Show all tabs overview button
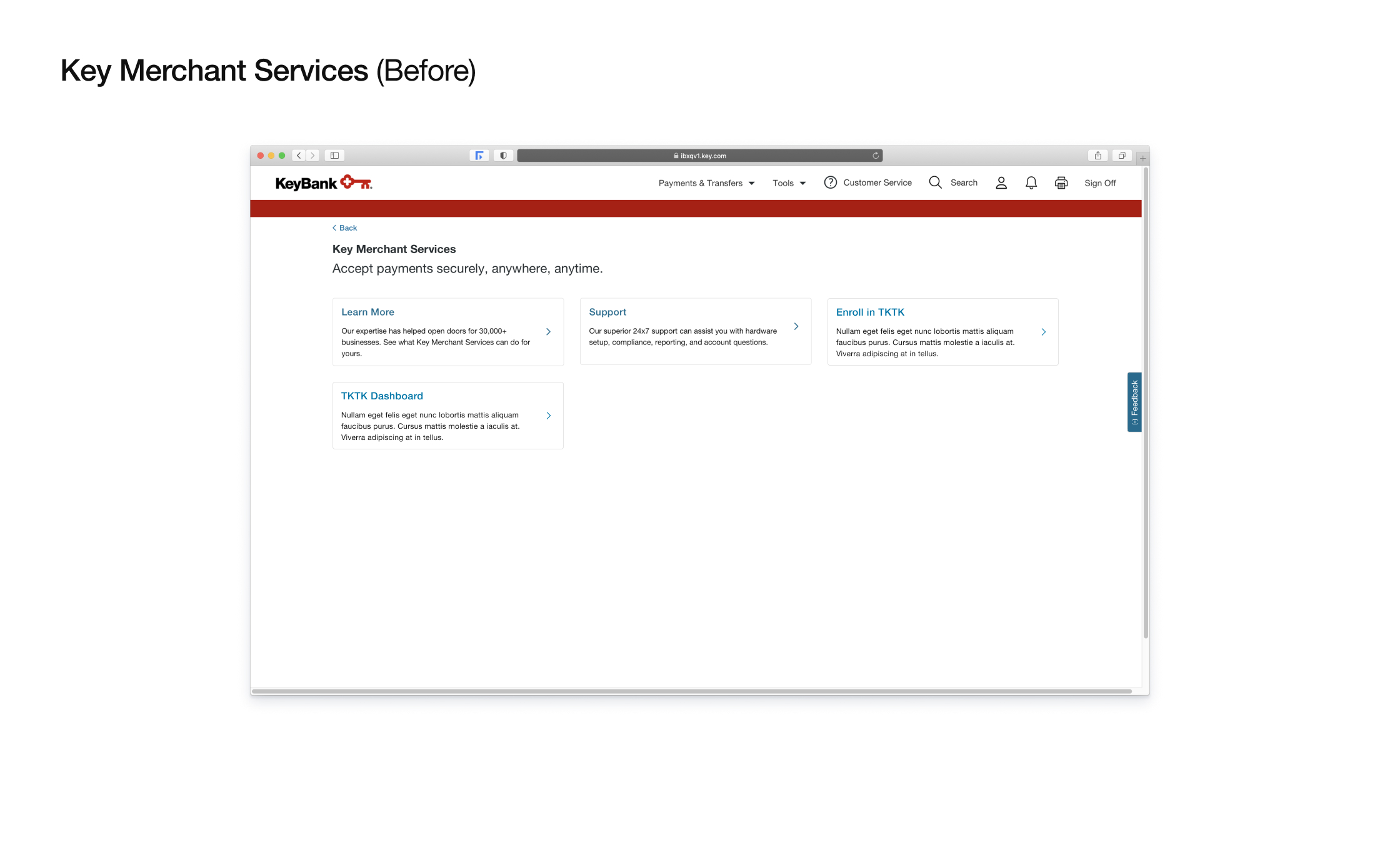Viewport: 1400px width, 850px height. click(x=1122, y=156)
